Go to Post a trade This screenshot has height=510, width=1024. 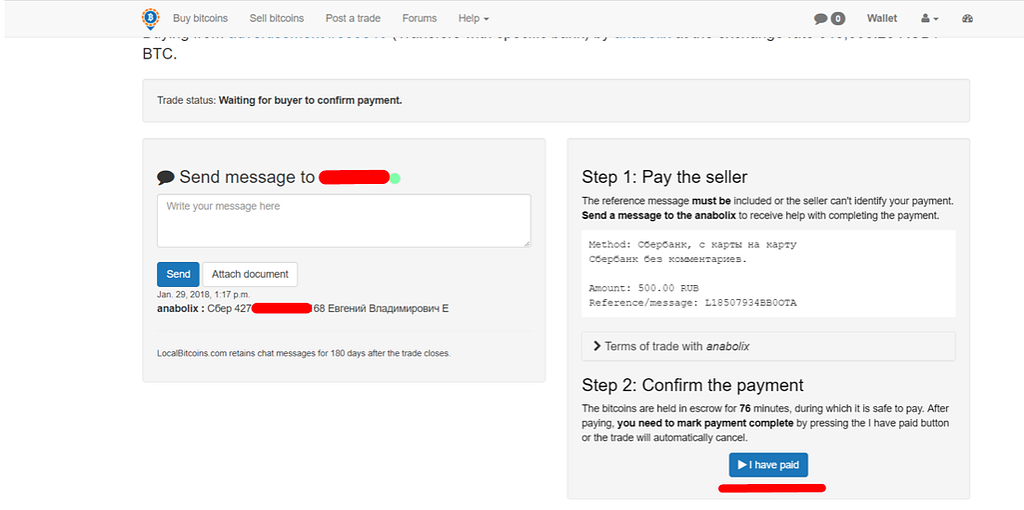(353, 18)
